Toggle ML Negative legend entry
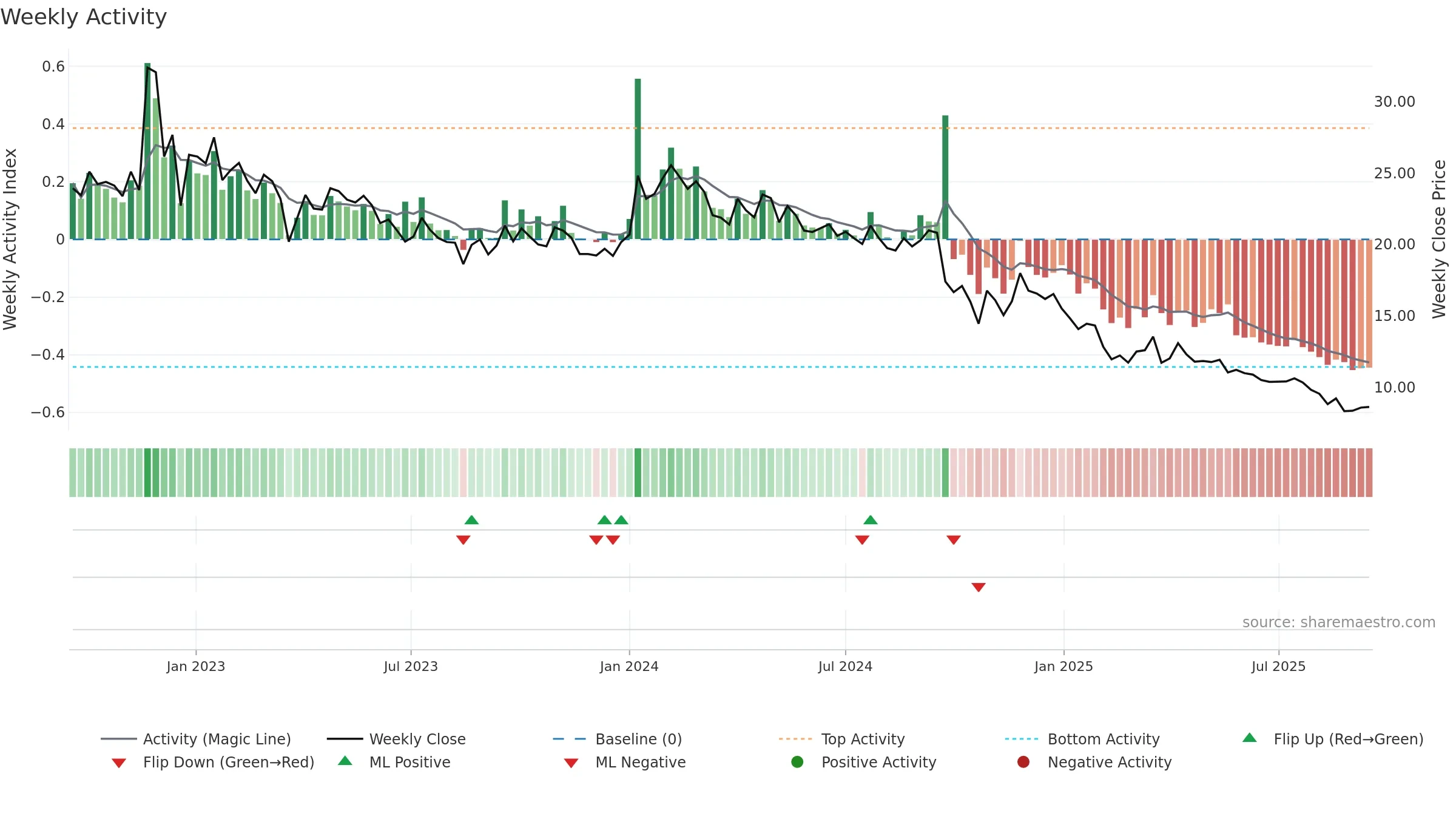Image resolution: width=1456 pixels, height=819 pixels. tap(624, 762)
